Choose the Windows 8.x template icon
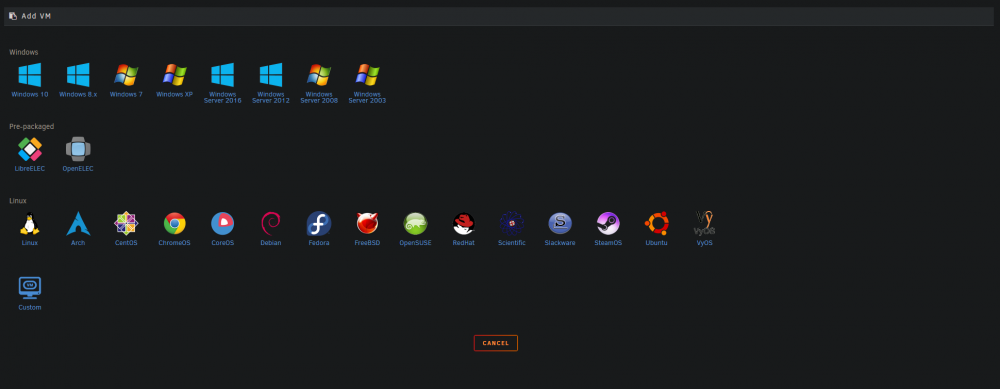The image size is (1000, 389). 78,75
